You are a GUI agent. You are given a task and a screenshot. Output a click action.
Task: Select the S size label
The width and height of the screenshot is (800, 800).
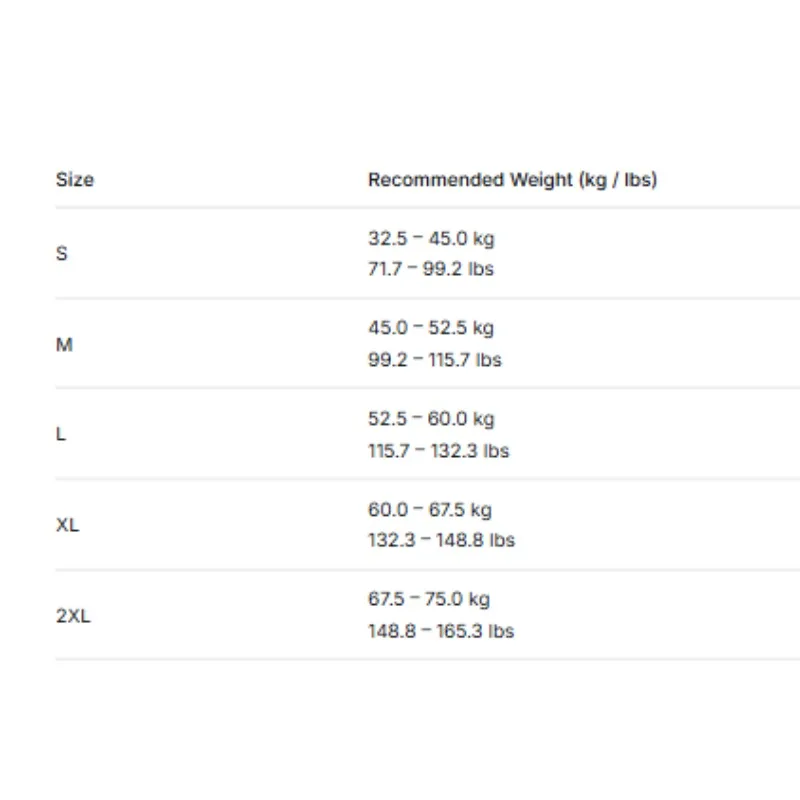pos(61,253)
